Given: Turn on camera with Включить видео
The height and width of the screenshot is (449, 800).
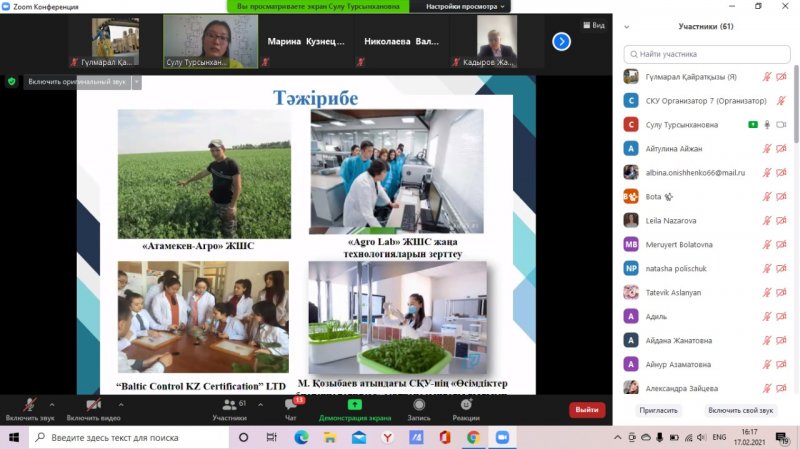Looking at the screenshot, I should click(93, 410).
